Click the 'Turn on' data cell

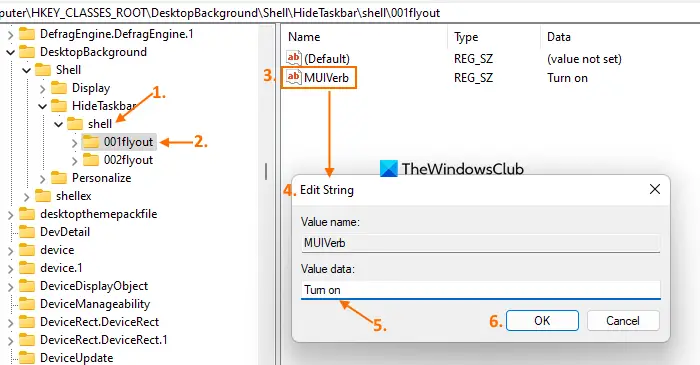coord(567,78)
